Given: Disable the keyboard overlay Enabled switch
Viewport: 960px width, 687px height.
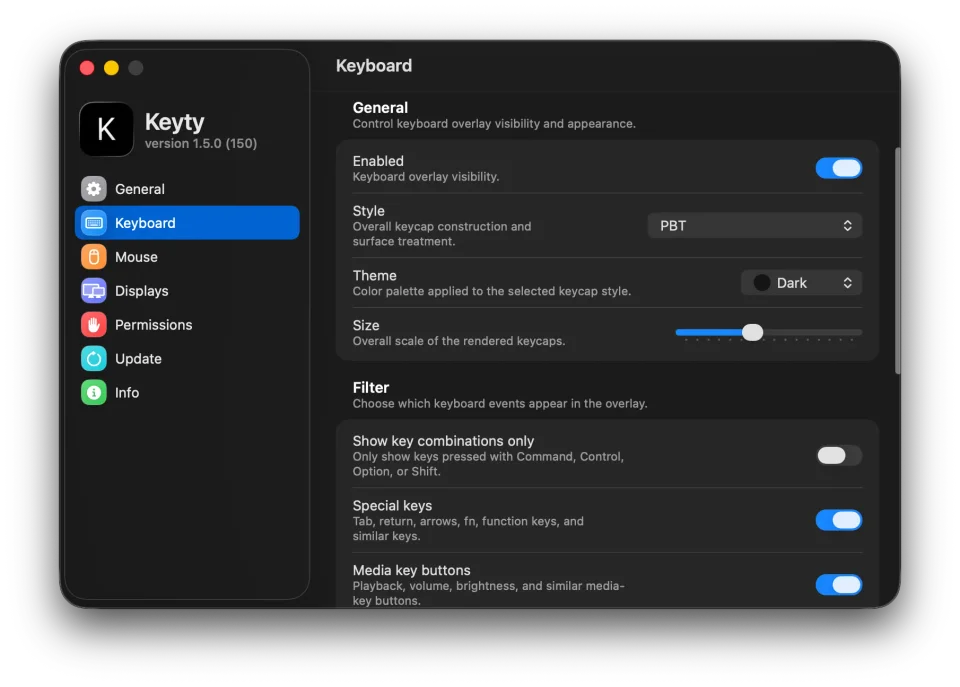Looking at the screenshot, I should (838, 168).
